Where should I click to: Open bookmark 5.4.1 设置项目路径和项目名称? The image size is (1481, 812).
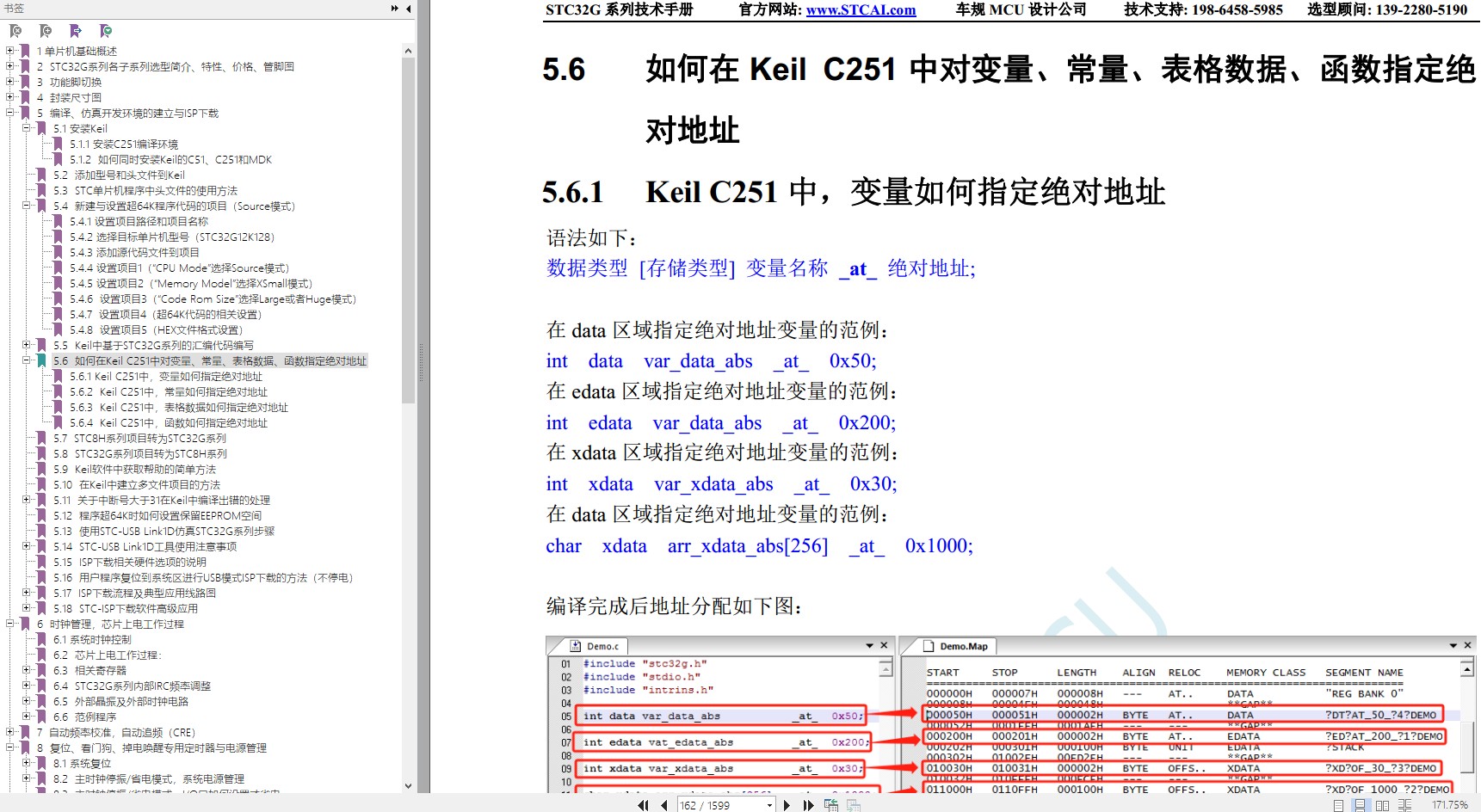point(139,222)
